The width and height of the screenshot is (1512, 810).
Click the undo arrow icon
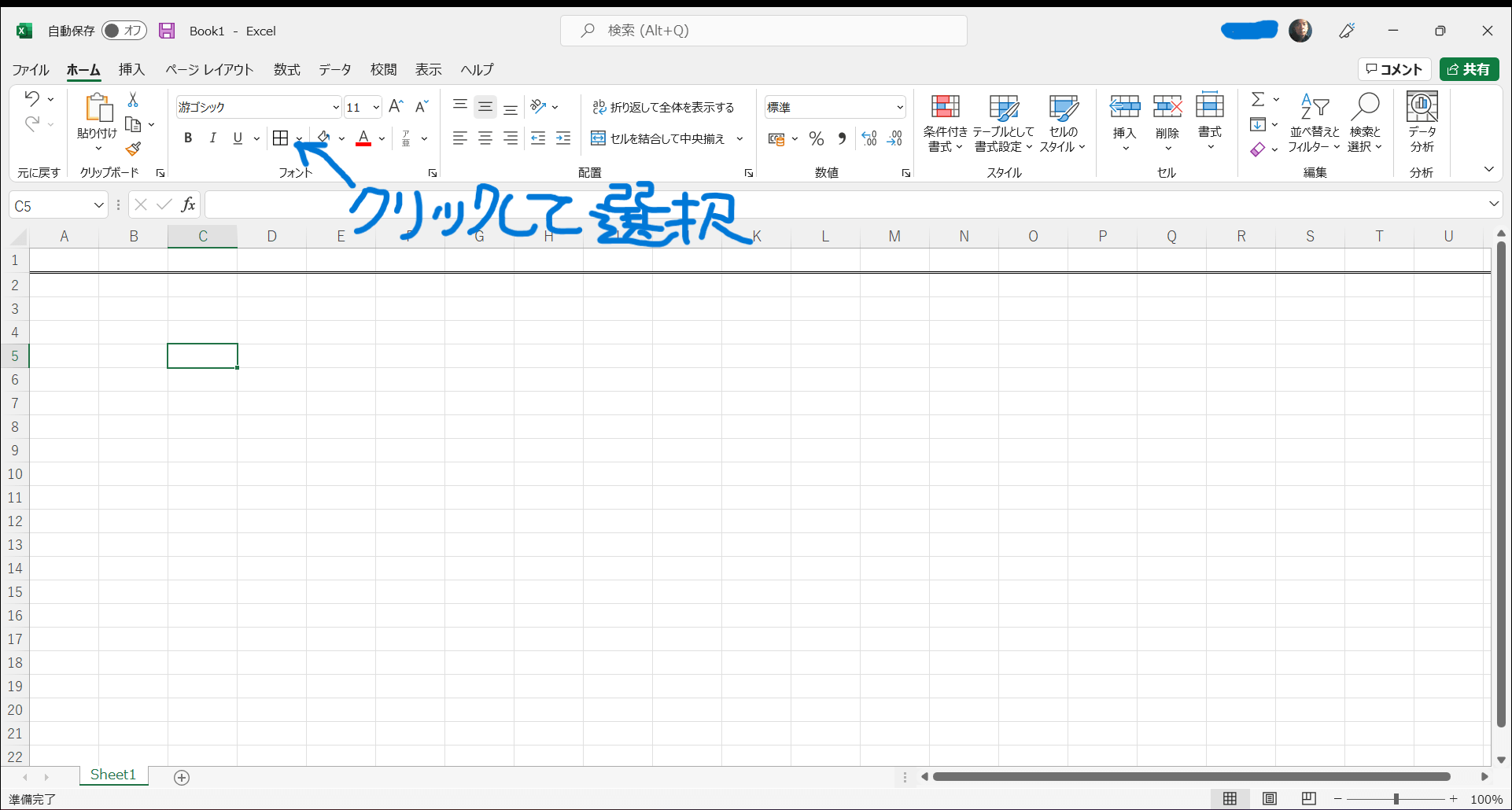click(x=31, y=99)
